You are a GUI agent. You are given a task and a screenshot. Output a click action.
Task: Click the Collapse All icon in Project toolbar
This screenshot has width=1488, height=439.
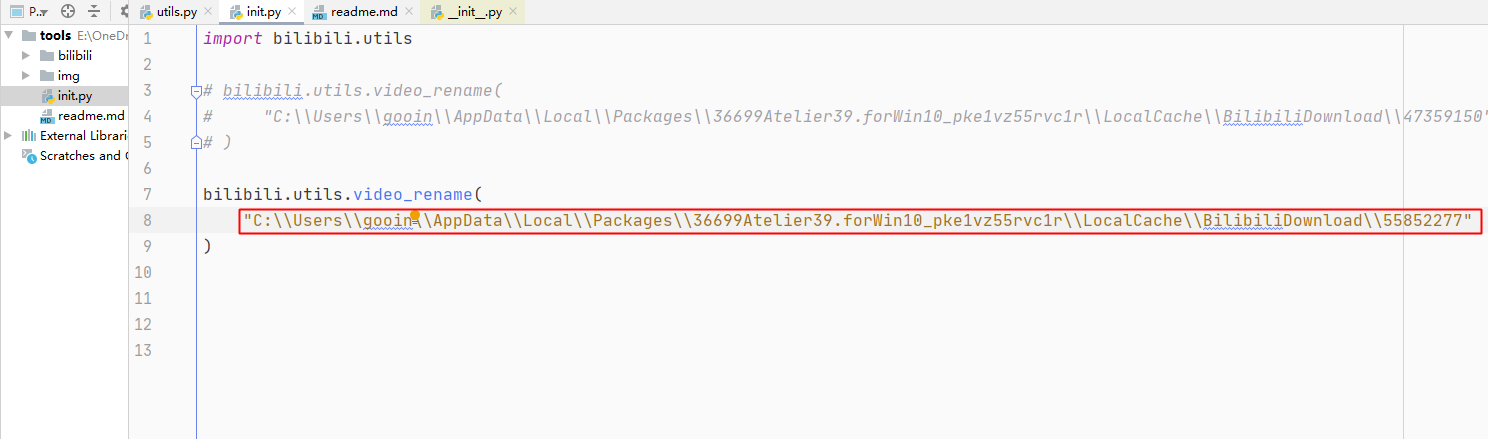pyautogui.click(x=94, y=12)
